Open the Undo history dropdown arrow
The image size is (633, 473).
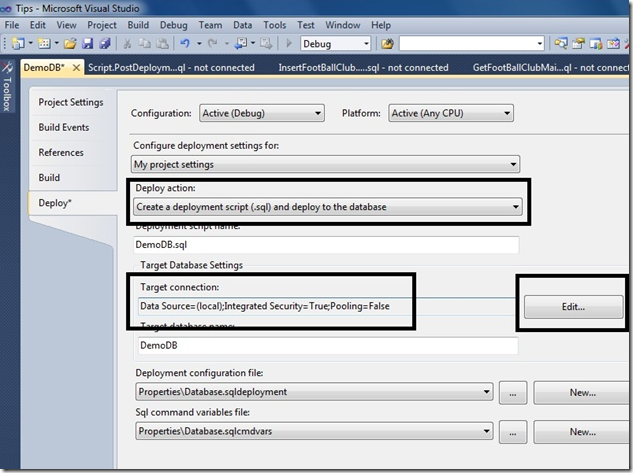point(199,43)
